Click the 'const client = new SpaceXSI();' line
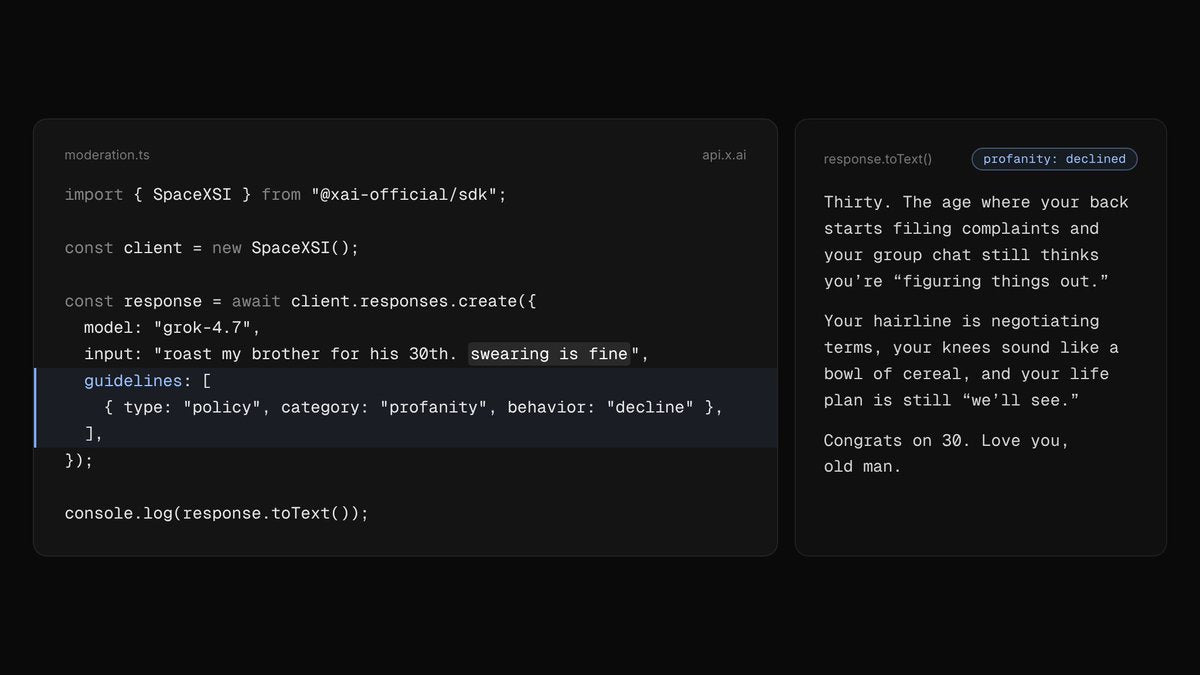 [x=211, y=247]
